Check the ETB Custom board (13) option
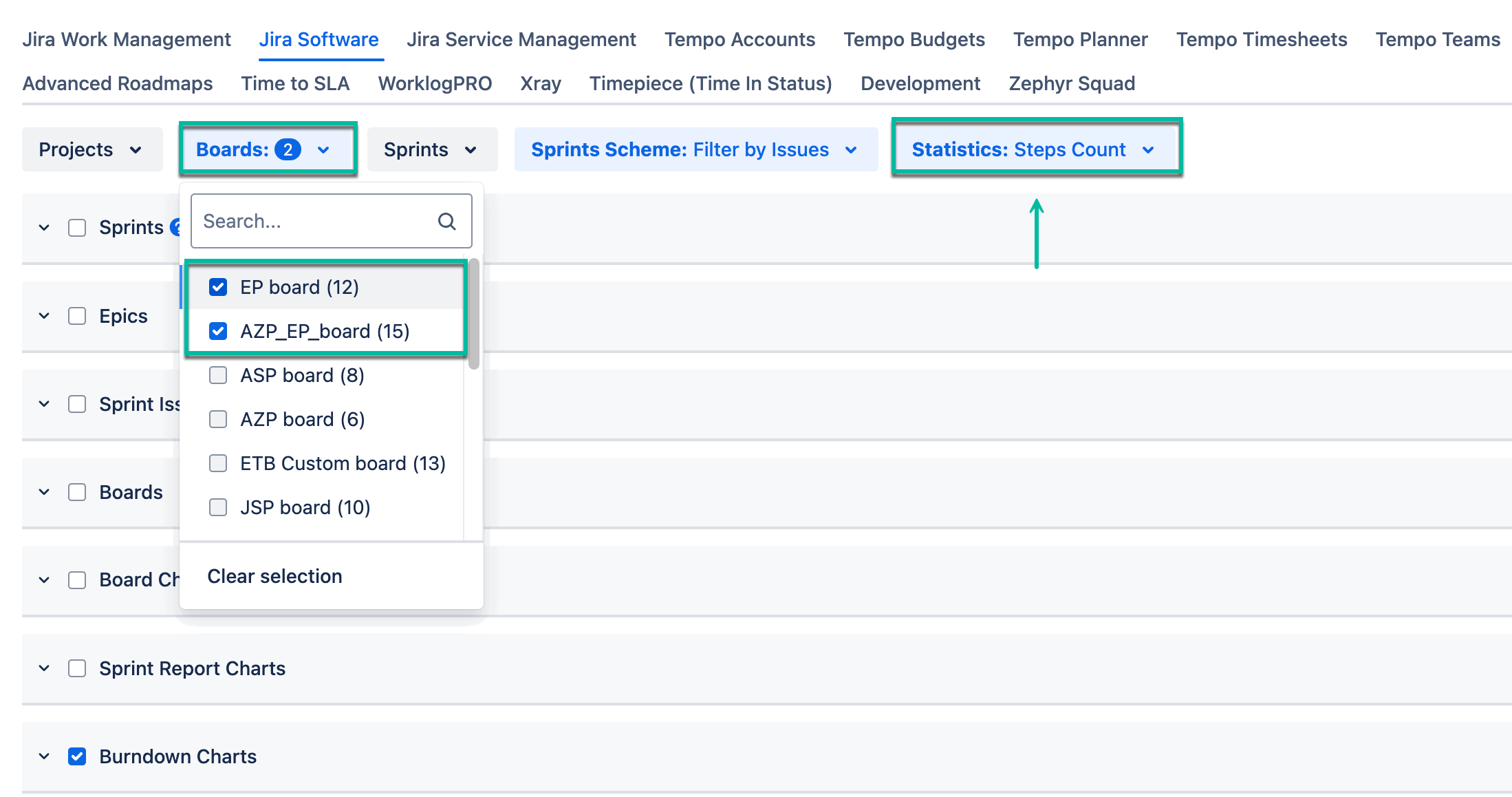 (x=218, y=463)
